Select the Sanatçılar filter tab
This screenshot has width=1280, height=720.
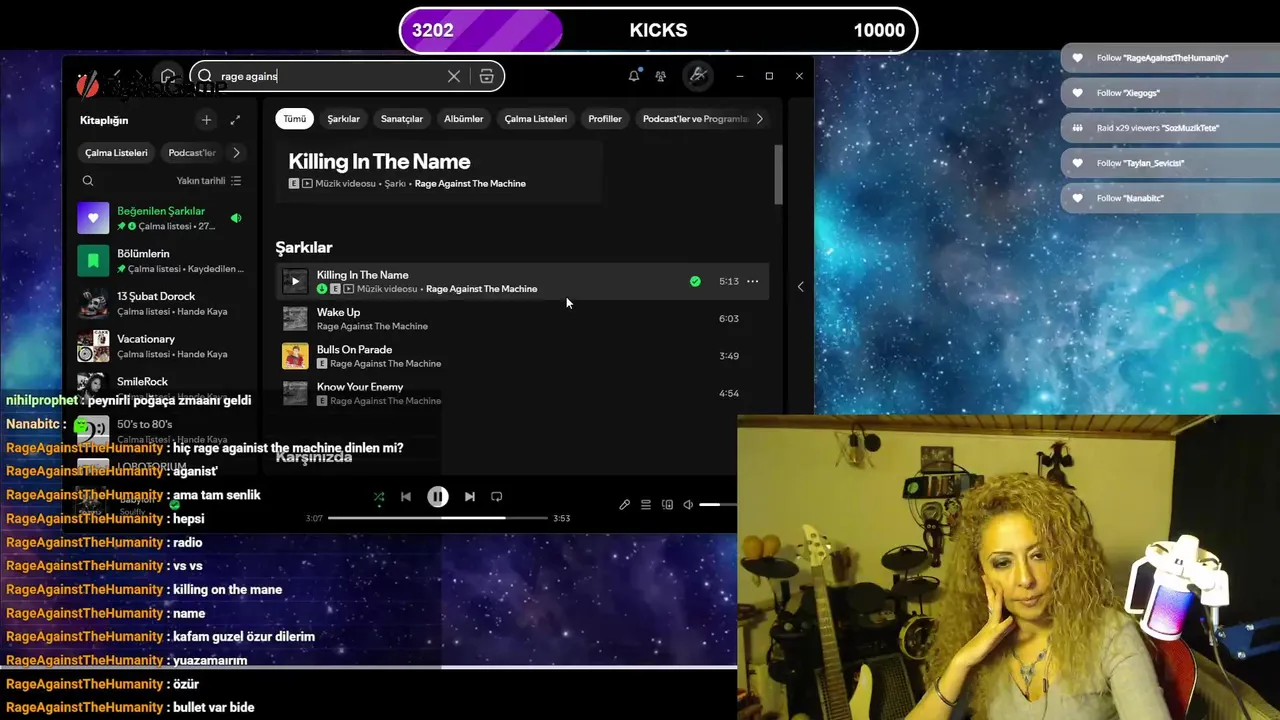[x=402, y=119]
